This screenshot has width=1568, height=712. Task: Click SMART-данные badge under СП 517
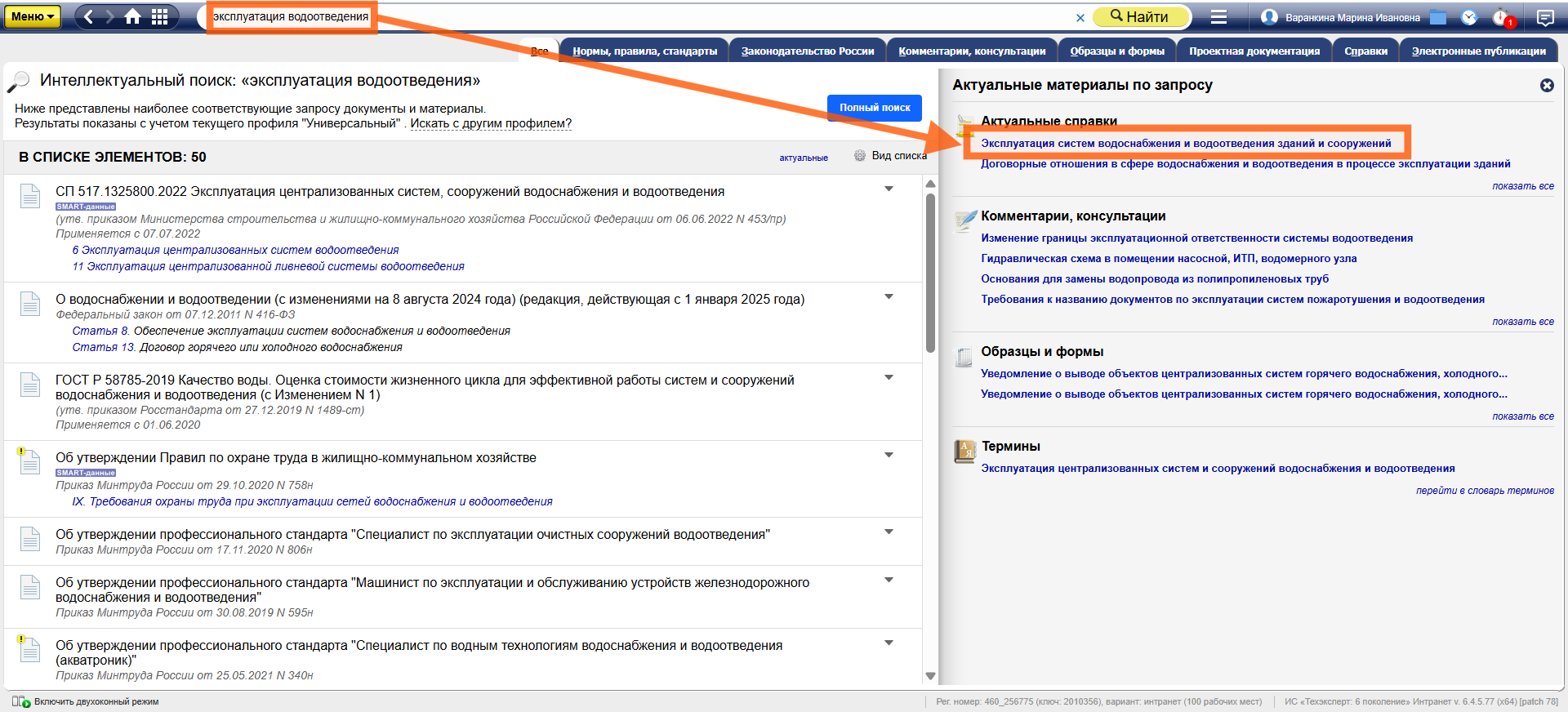[x=86, y=207]
